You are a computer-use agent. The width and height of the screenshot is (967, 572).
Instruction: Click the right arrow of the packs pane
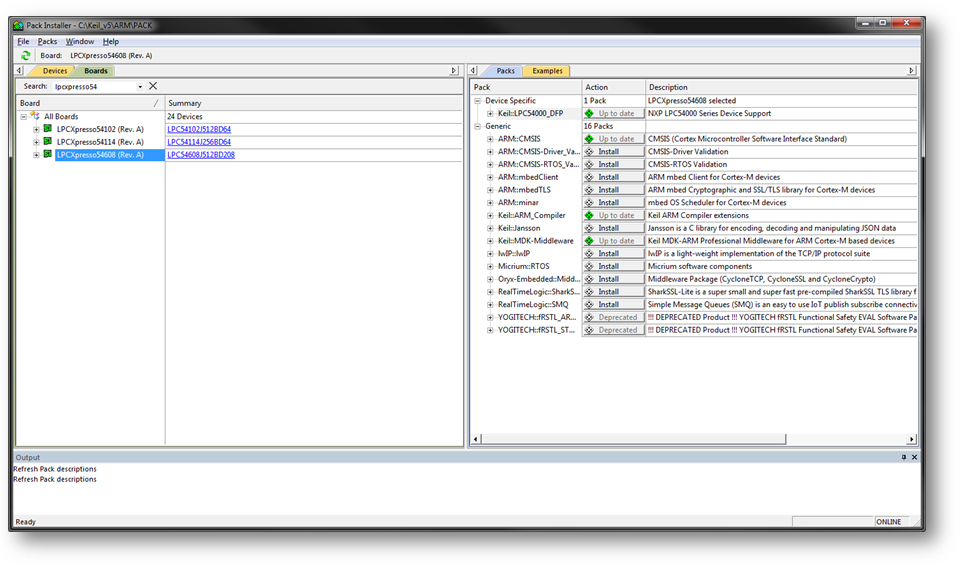[911, 71]
